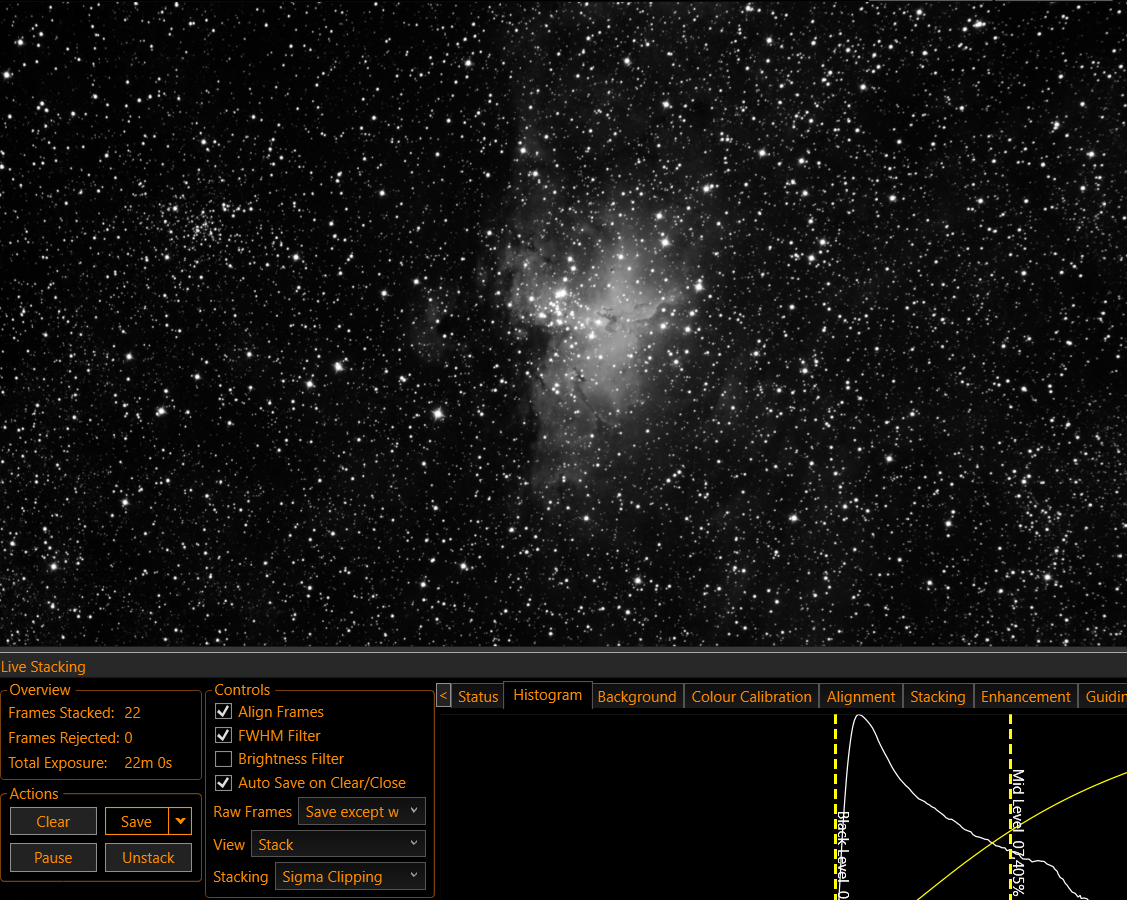The width and height of the screenshot is (1127, 900).
Task: Toggle the Align Frames checkbox
Action: (x=224, y=712)
